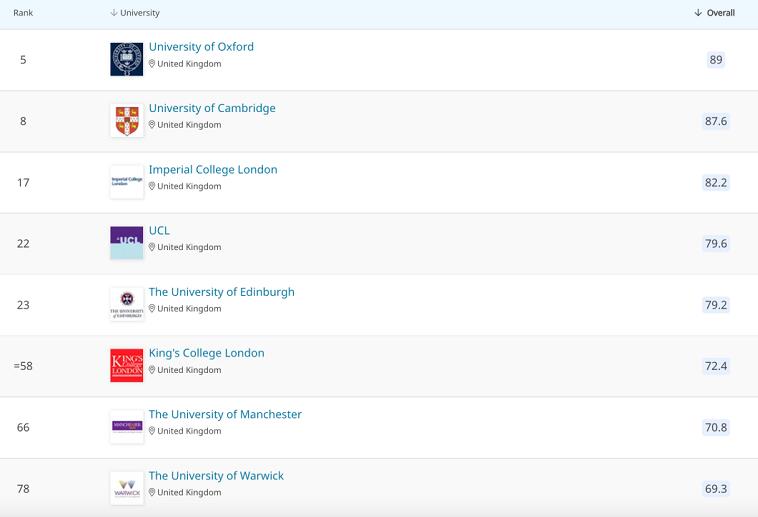This screenshot has height=517, width=758.
Task: Click the Rank column header
Action: coord(23,13)
